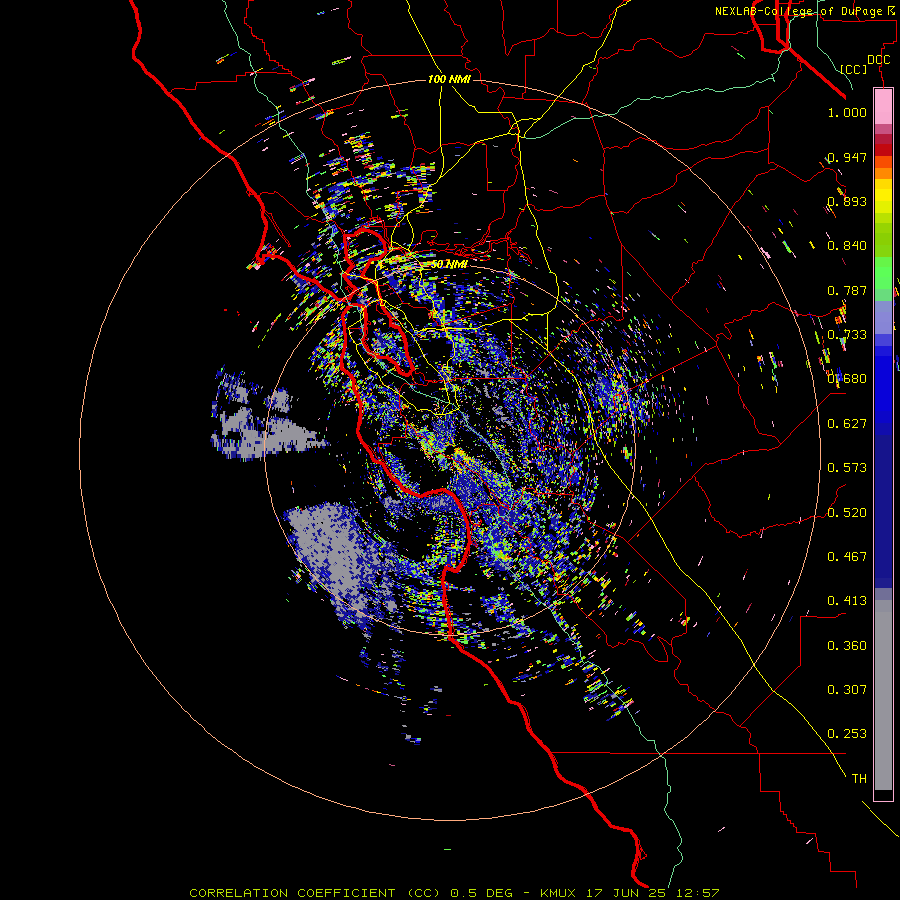This screenshot has width=900, height=900.
Task: Click the 0.573 legend value
Action: click(x=847, y=468)
